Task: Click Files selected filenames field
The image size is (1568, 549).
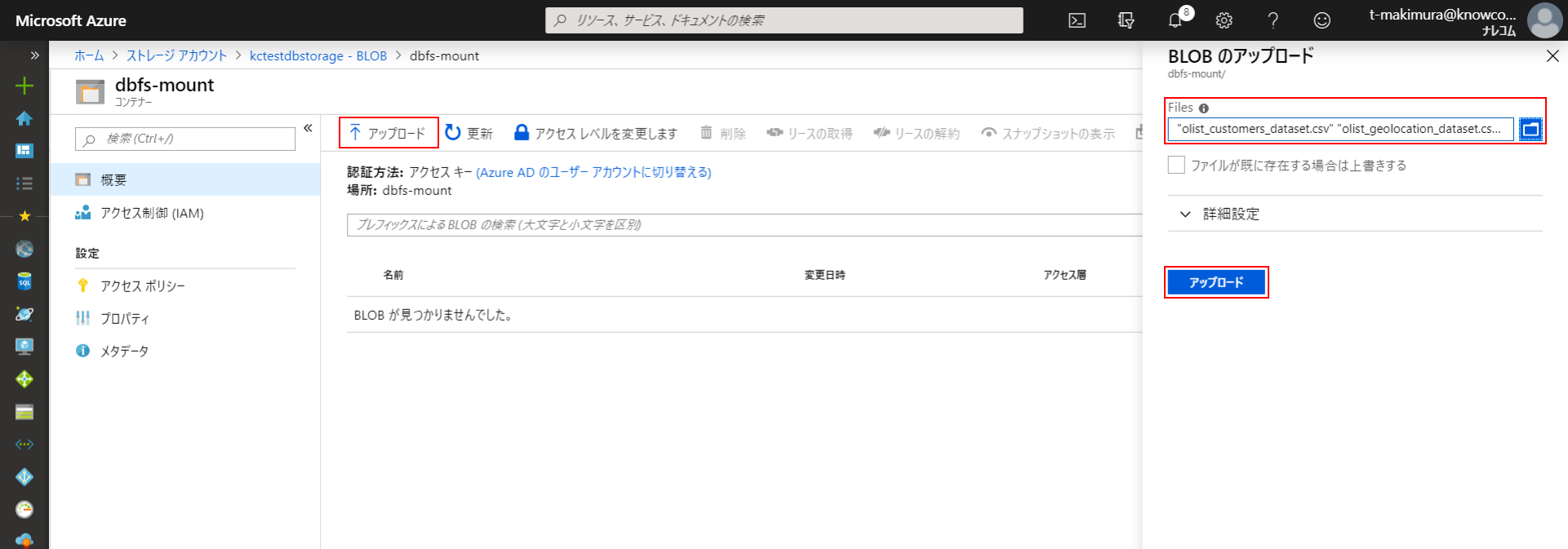Action: click(1340, 129)
